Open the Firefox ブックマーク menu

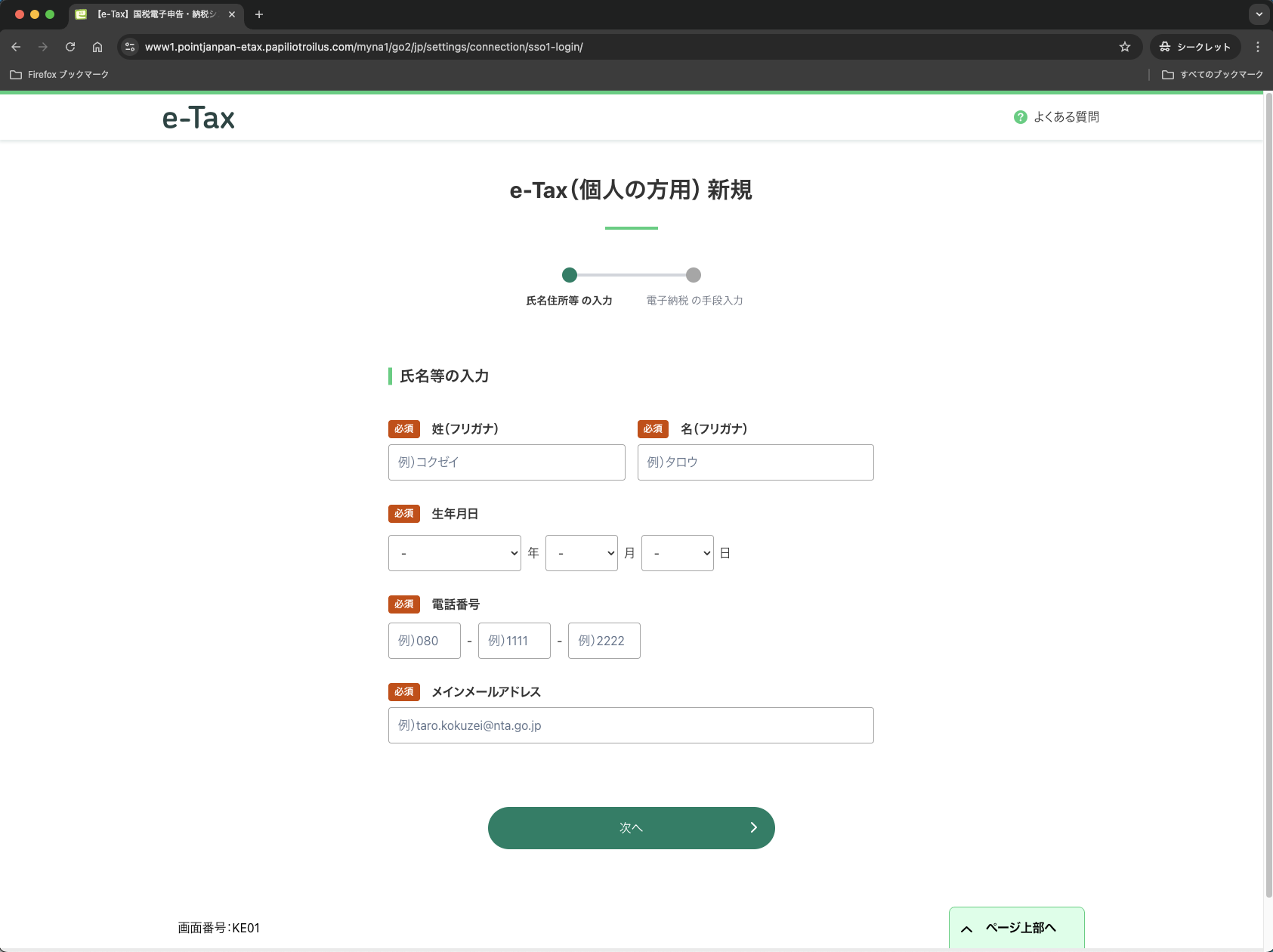60,74
